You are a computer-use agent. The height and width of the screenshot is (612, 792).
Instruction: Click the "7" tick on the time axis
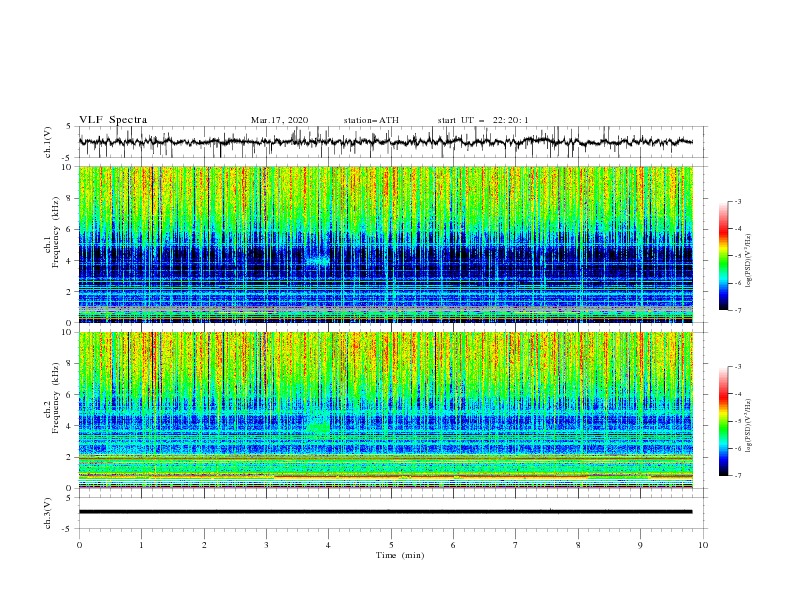click(516, 545)
